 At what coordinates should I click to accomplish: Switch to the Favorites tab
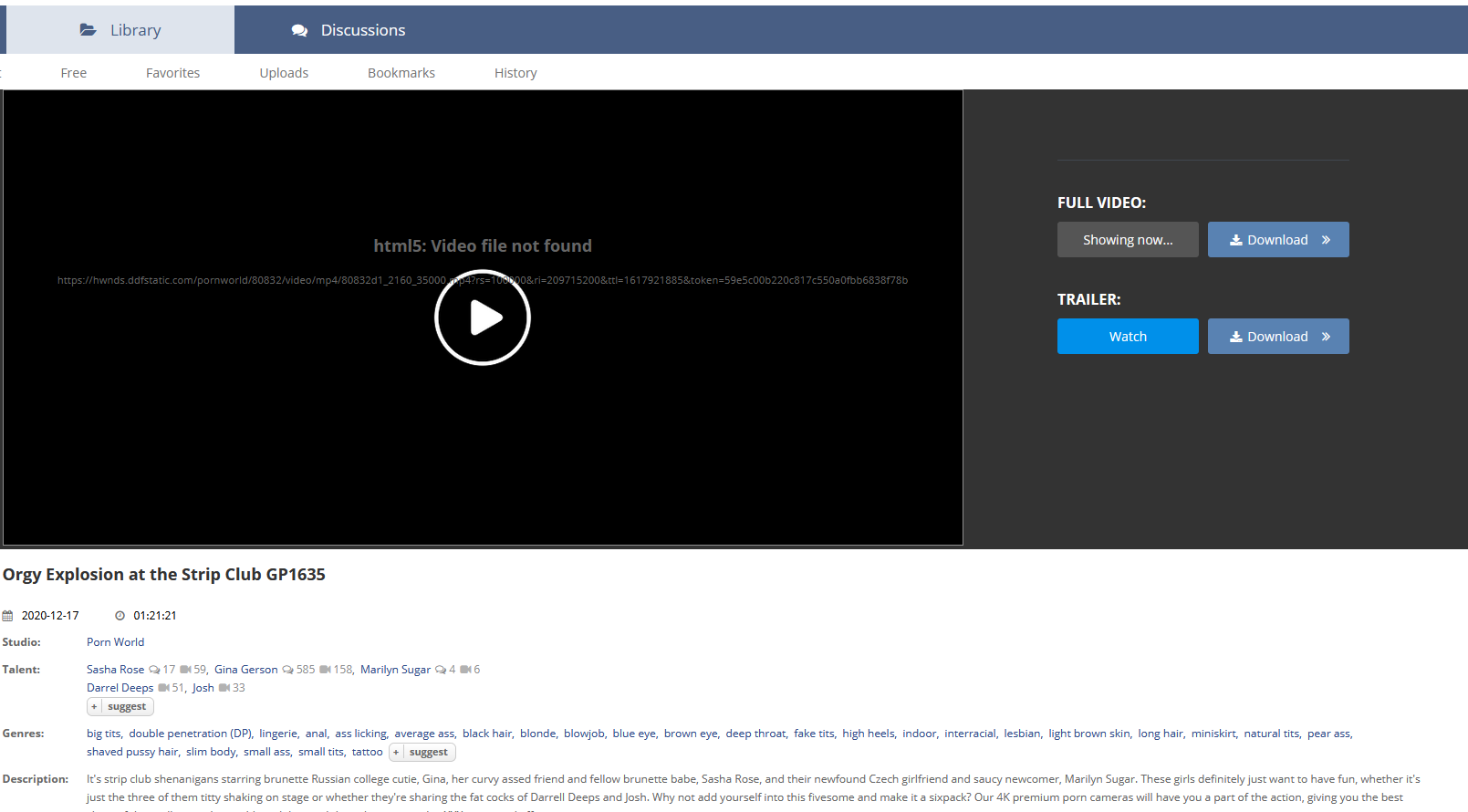(x=172, y=73)
